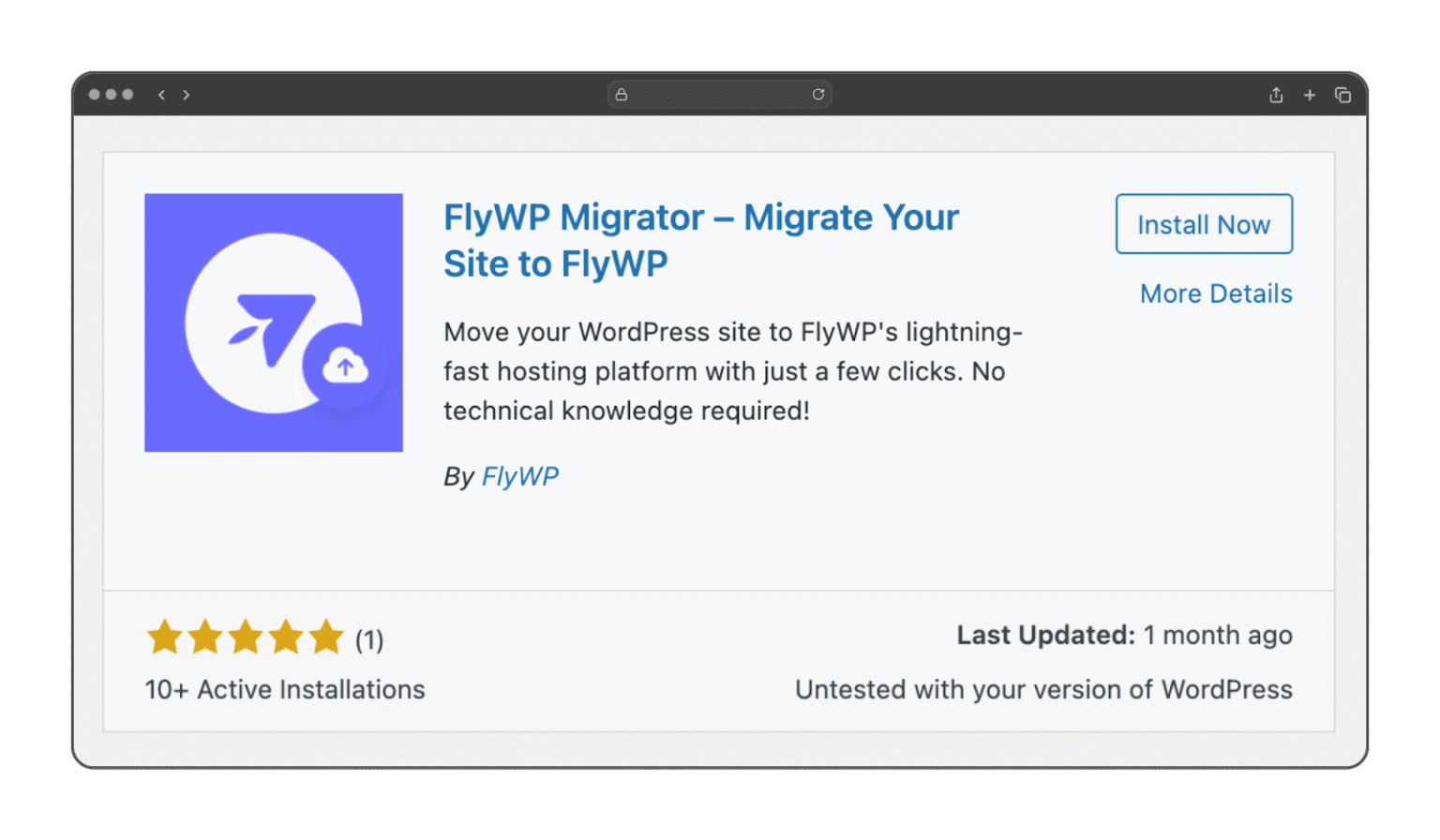Click the five-star rating display
This screenshot has height=840, width=1440.
pos(245,637)
